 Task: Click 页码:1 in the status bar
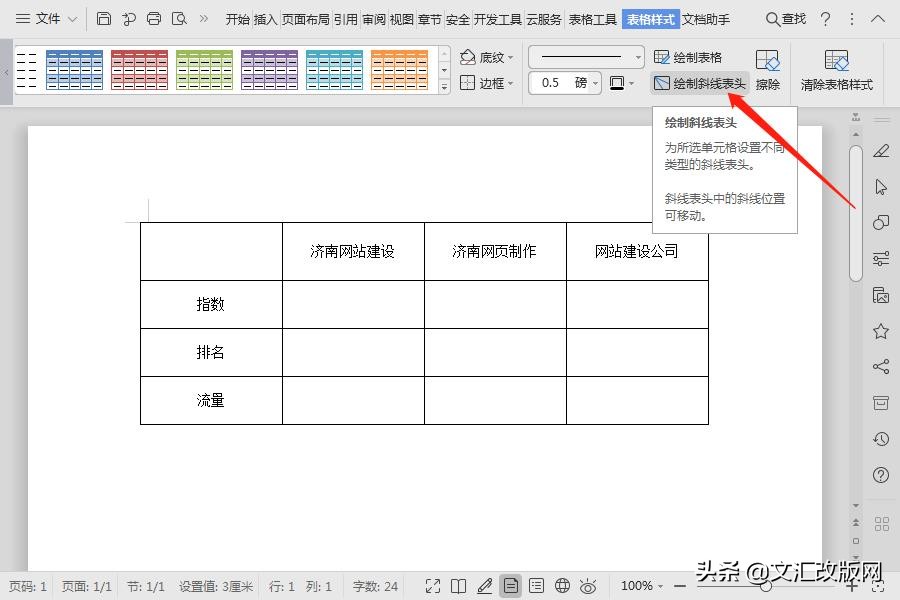pyautogui.click(x=26, y=585)
